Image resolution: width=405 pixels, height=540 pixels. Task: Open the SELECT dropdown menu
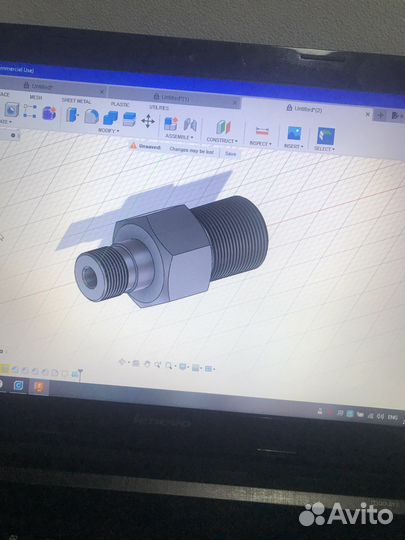pyautogui.click(x=324, y=148)
